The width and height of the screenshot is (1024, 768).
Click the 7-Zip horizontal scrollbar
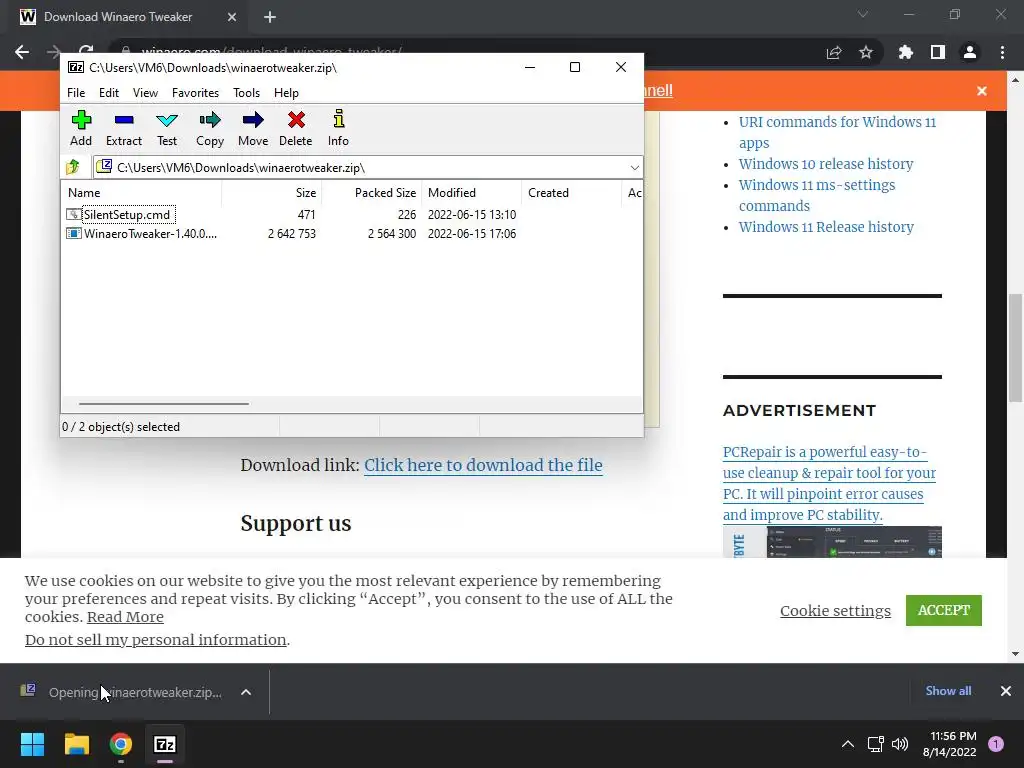point(163,404)
